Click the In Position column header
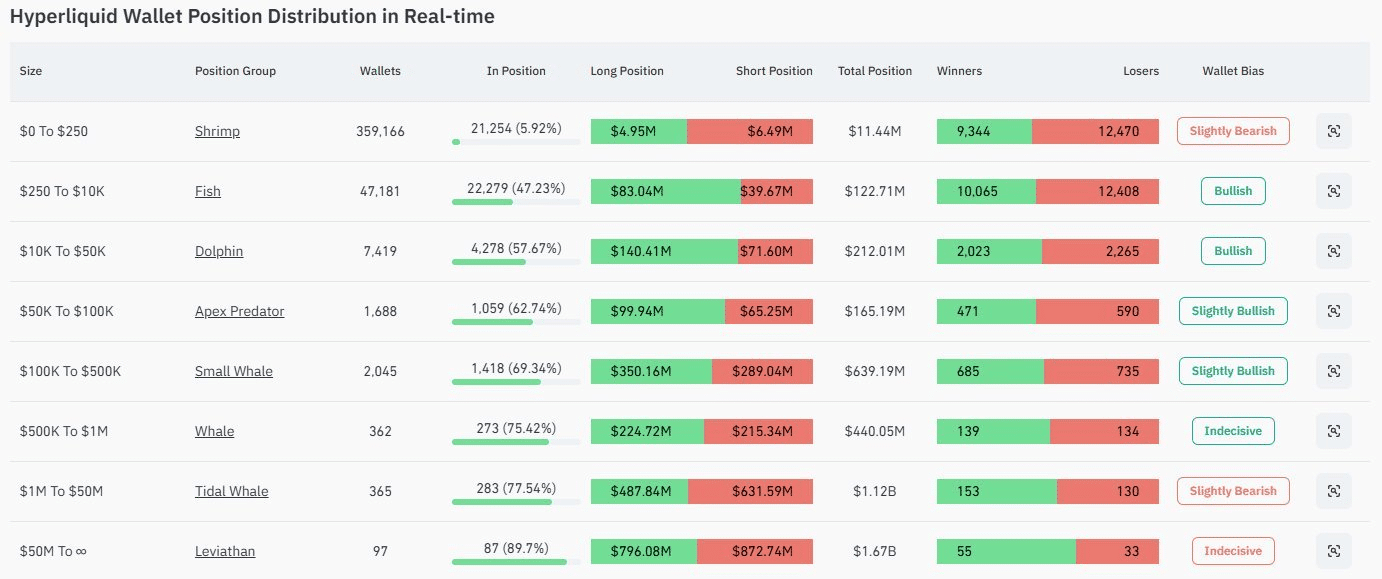 tap(516, 71)
